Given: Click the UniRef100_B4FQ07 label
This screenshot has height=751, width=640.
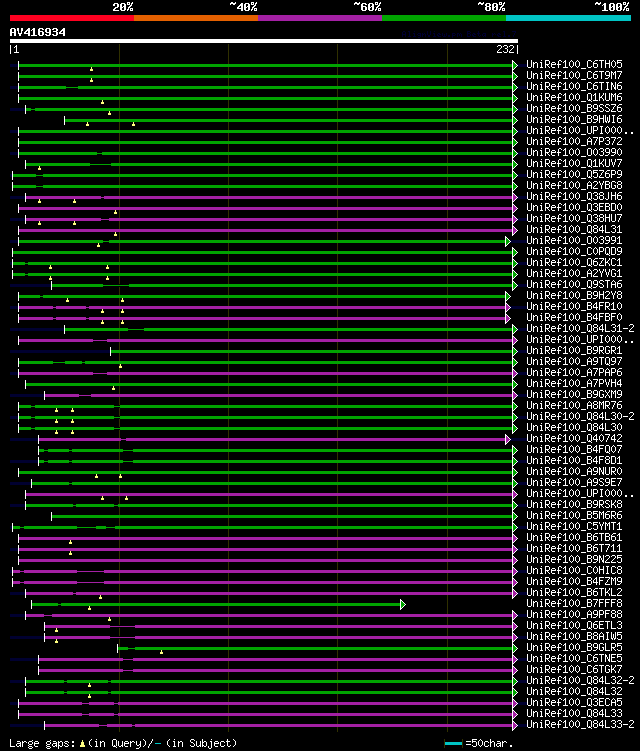Looking at the screenshot, I should click(574, 450).
